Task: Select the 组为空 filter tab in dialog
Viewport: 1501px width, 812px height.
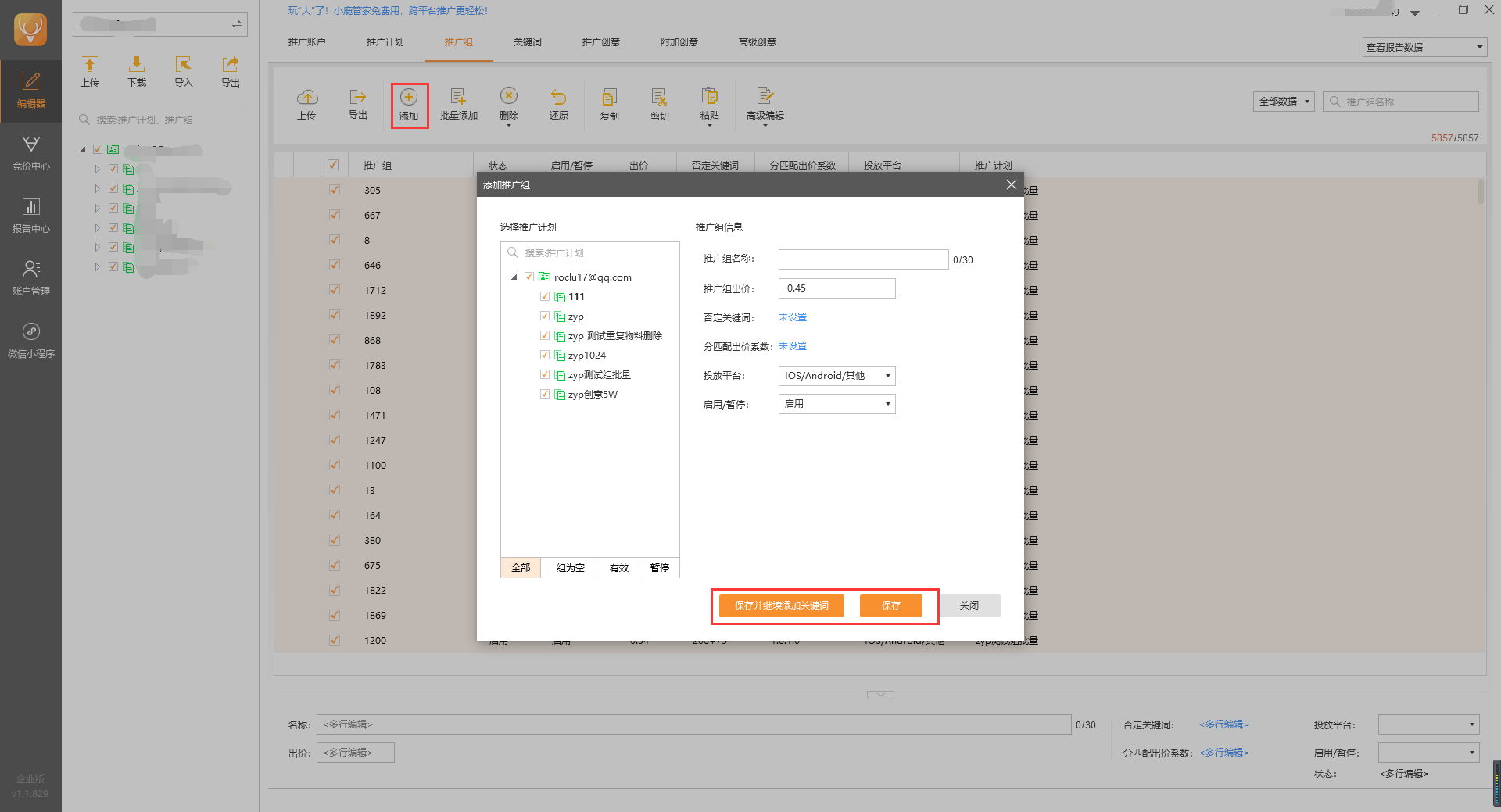Action: pos(571,568)
